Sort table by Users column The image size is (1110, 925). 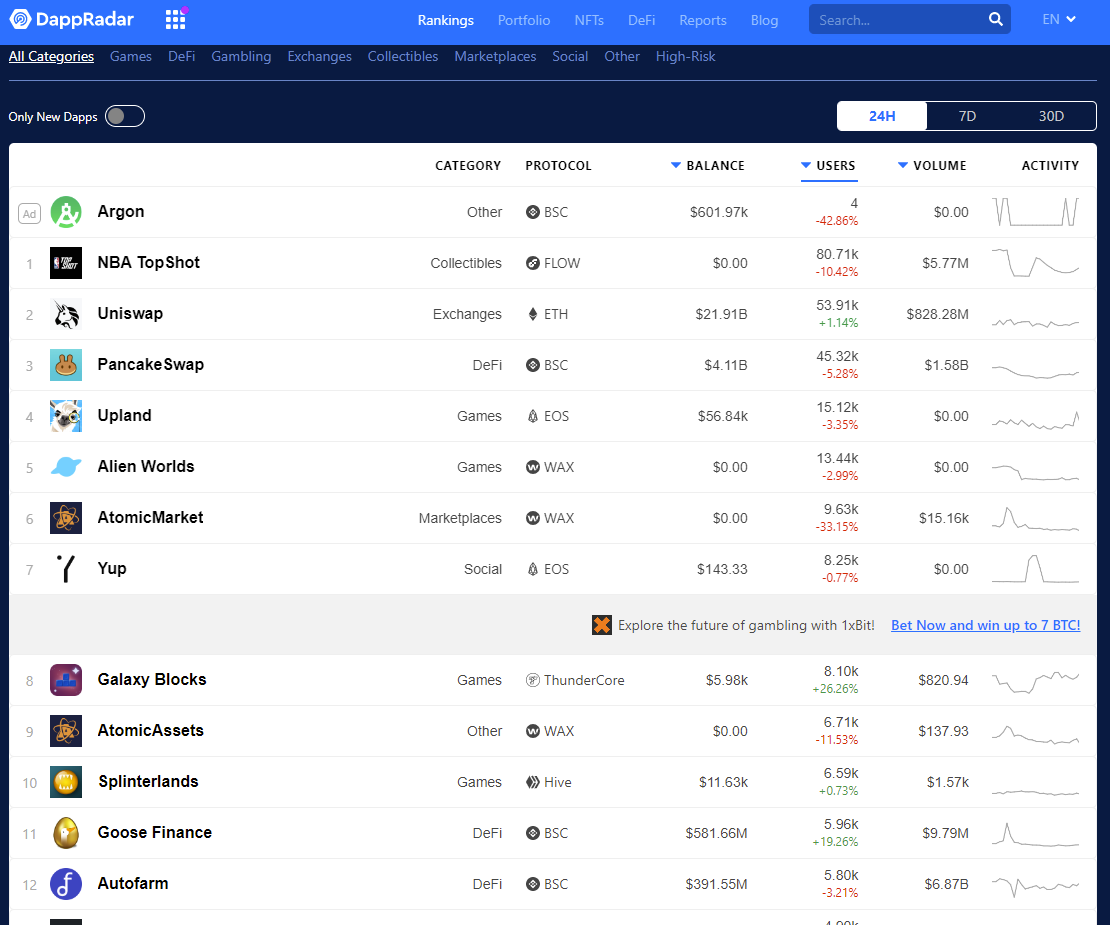coord(828,166)
